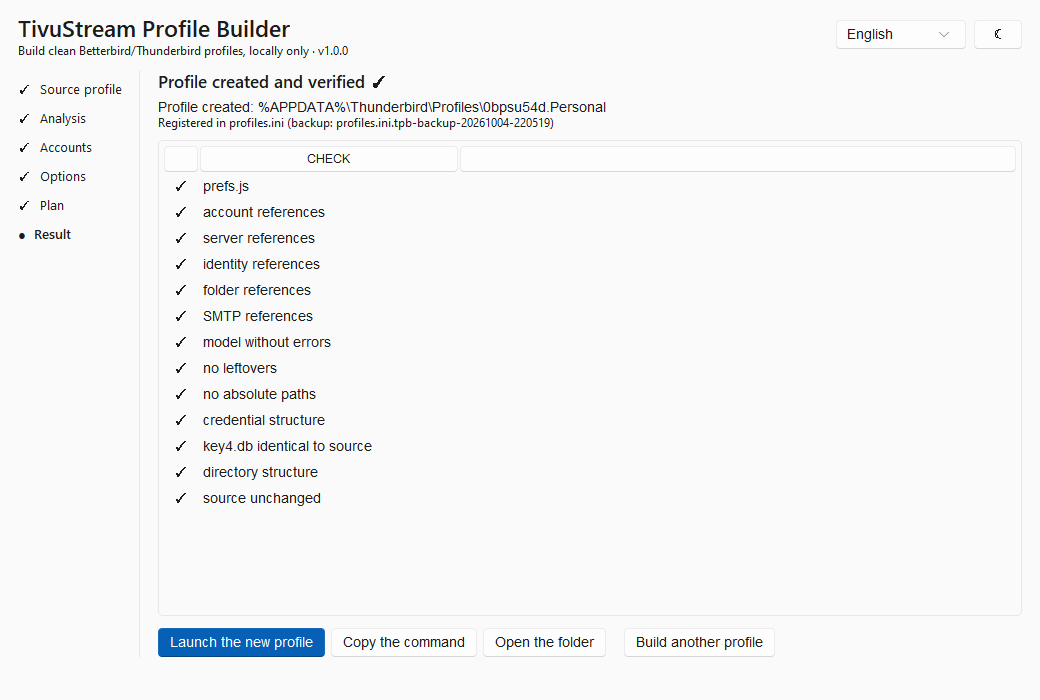Viewport: 1040px width, 700px height.
Task: Click the checkmark beside no absolute paths
Action: 181,394
